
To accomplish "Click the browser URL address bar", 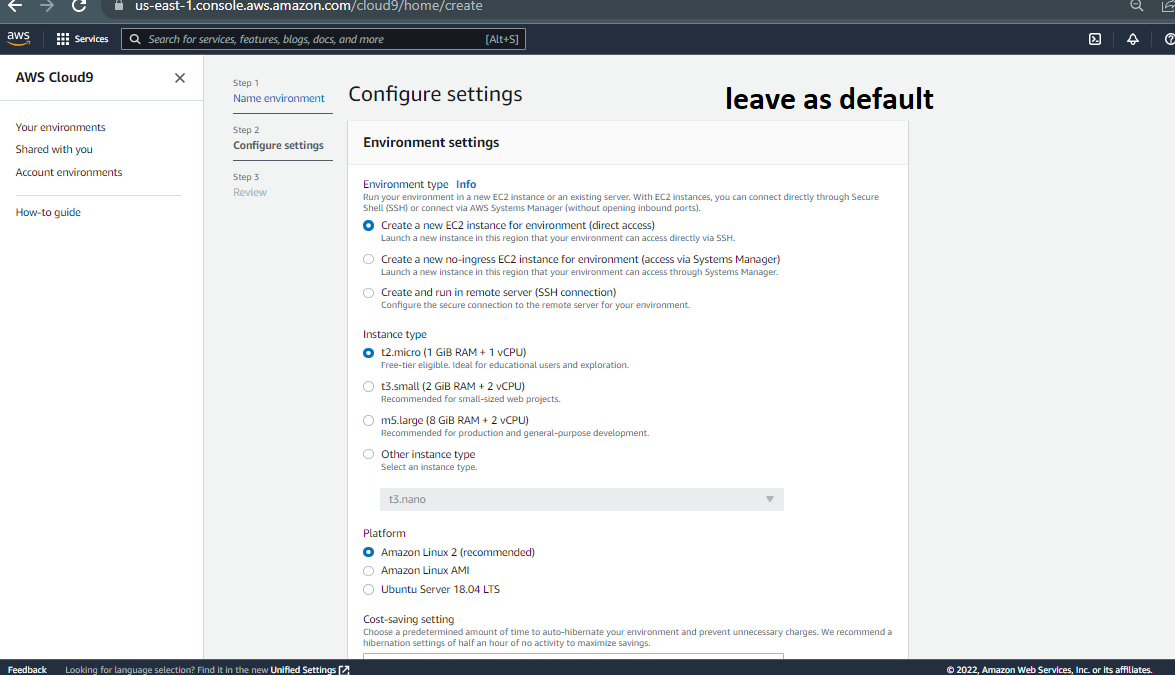I will tap(309, 6).
